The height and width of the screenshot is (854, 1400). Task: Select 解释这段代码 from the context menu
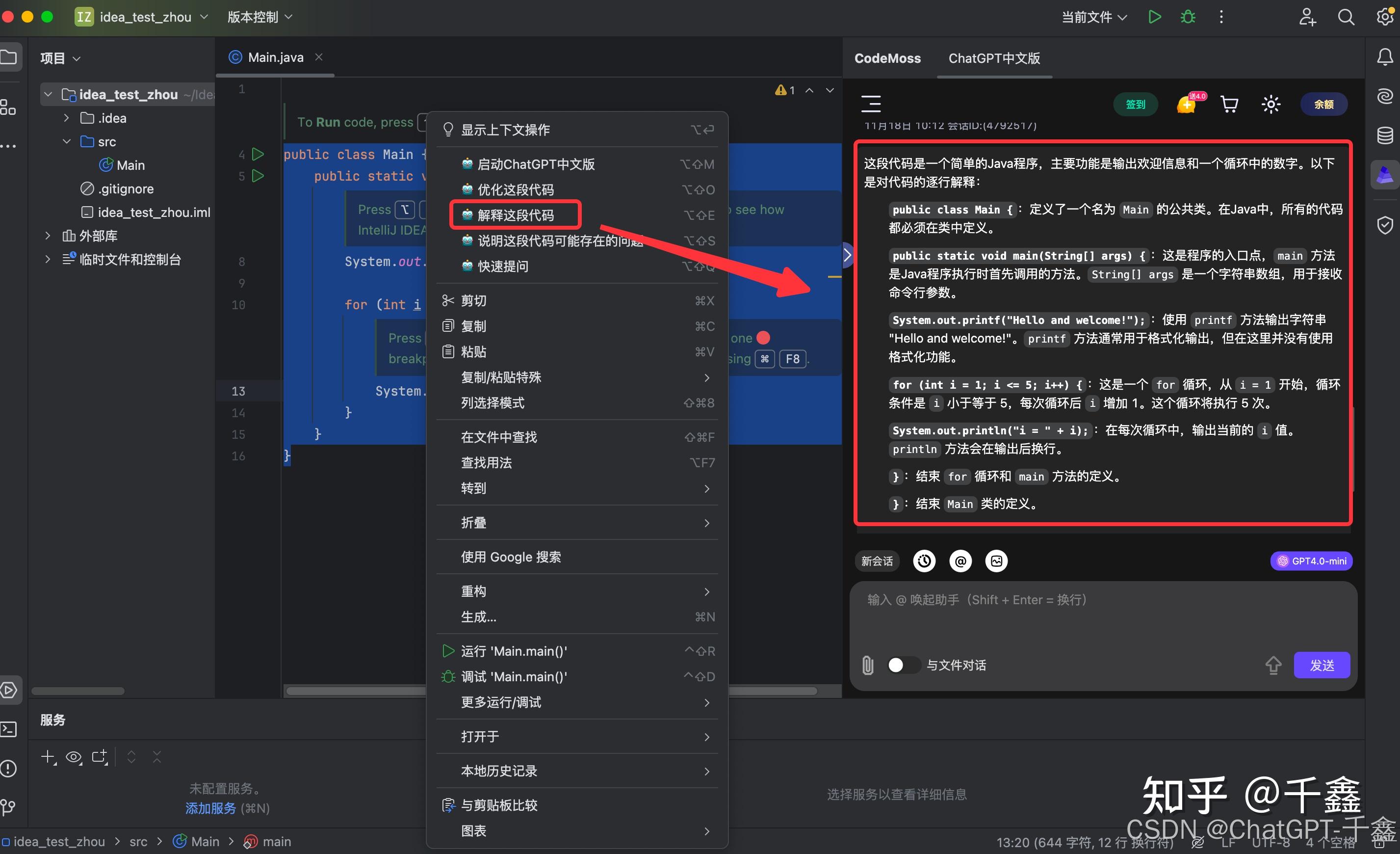click(516, 215)
